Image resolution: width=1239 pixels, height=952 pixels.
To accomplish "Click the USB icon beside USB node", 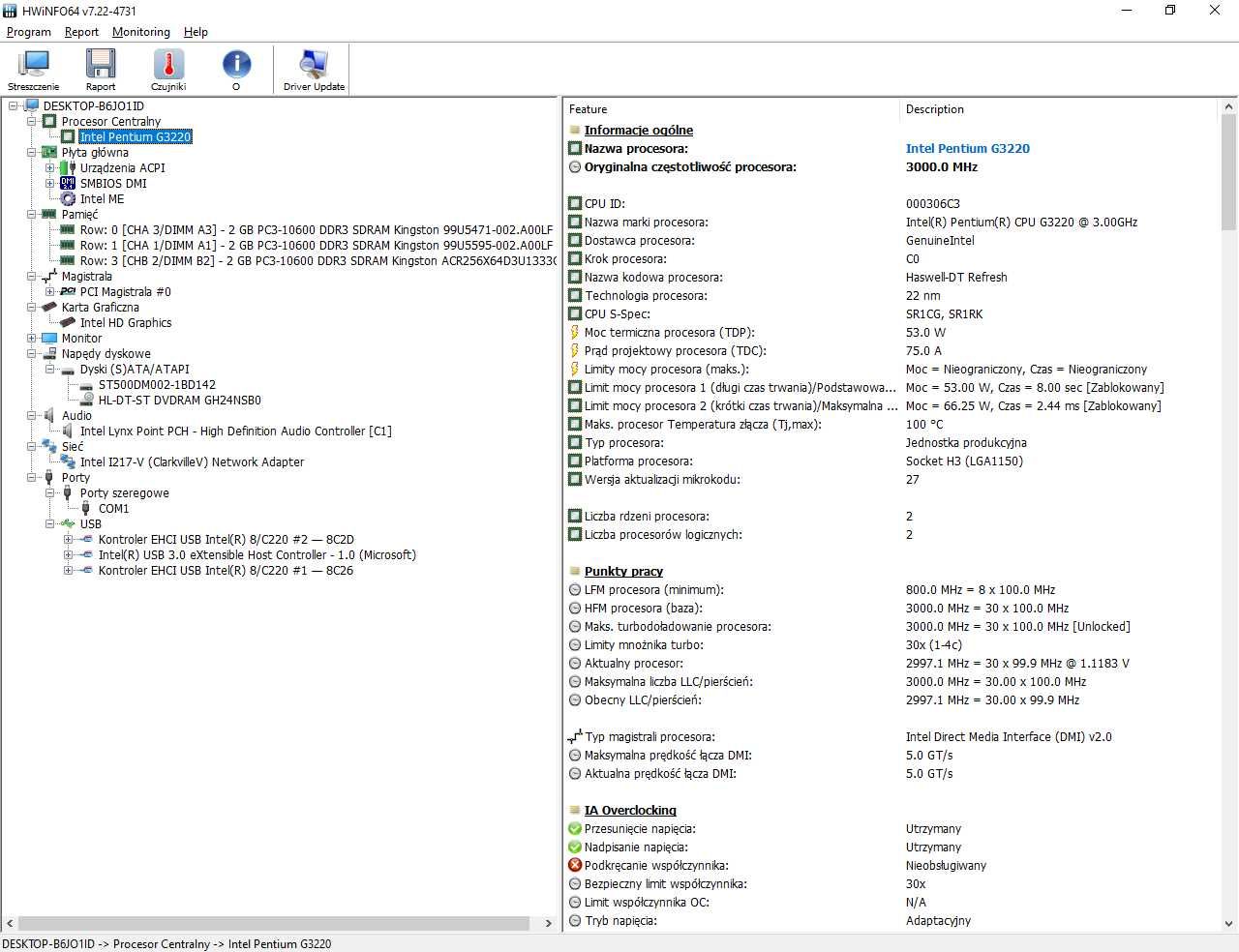I will 68,523.
